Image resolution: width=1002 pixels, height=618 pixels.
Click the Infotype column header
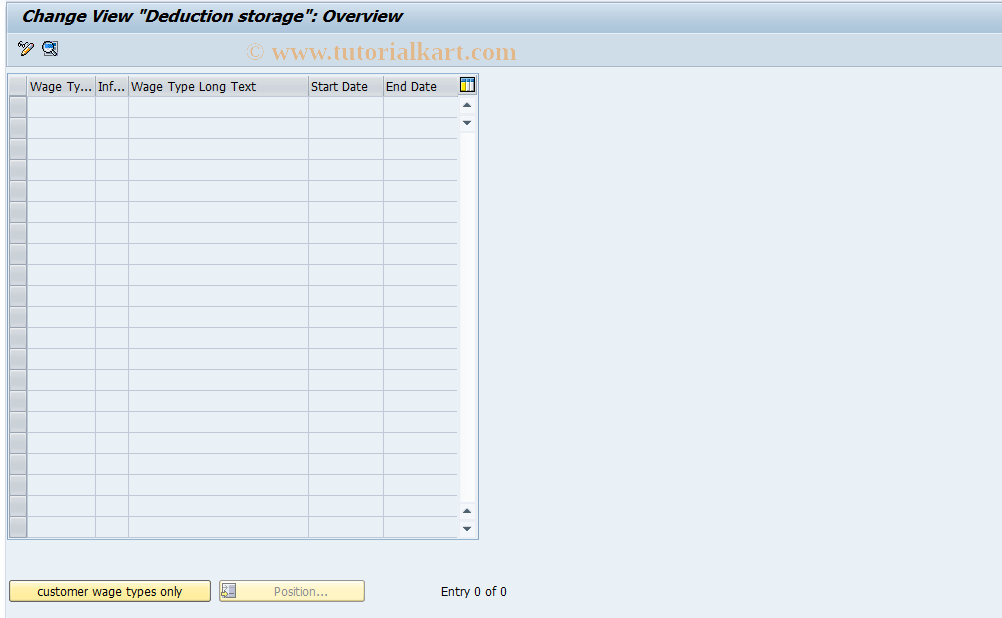tap(112, 86)
